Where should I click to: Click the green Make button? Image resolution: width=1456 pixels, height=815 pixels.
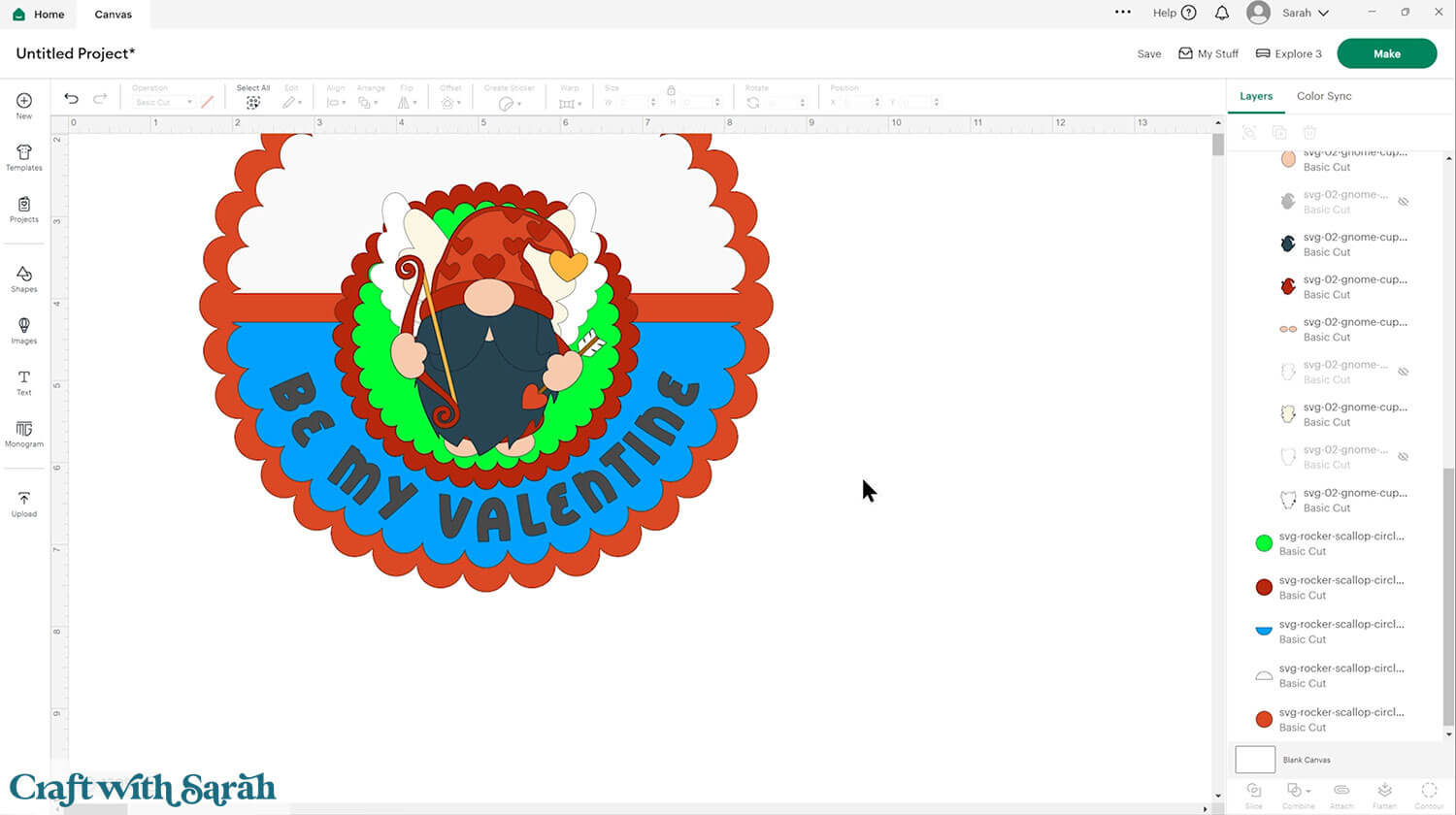click(1386, 53)
